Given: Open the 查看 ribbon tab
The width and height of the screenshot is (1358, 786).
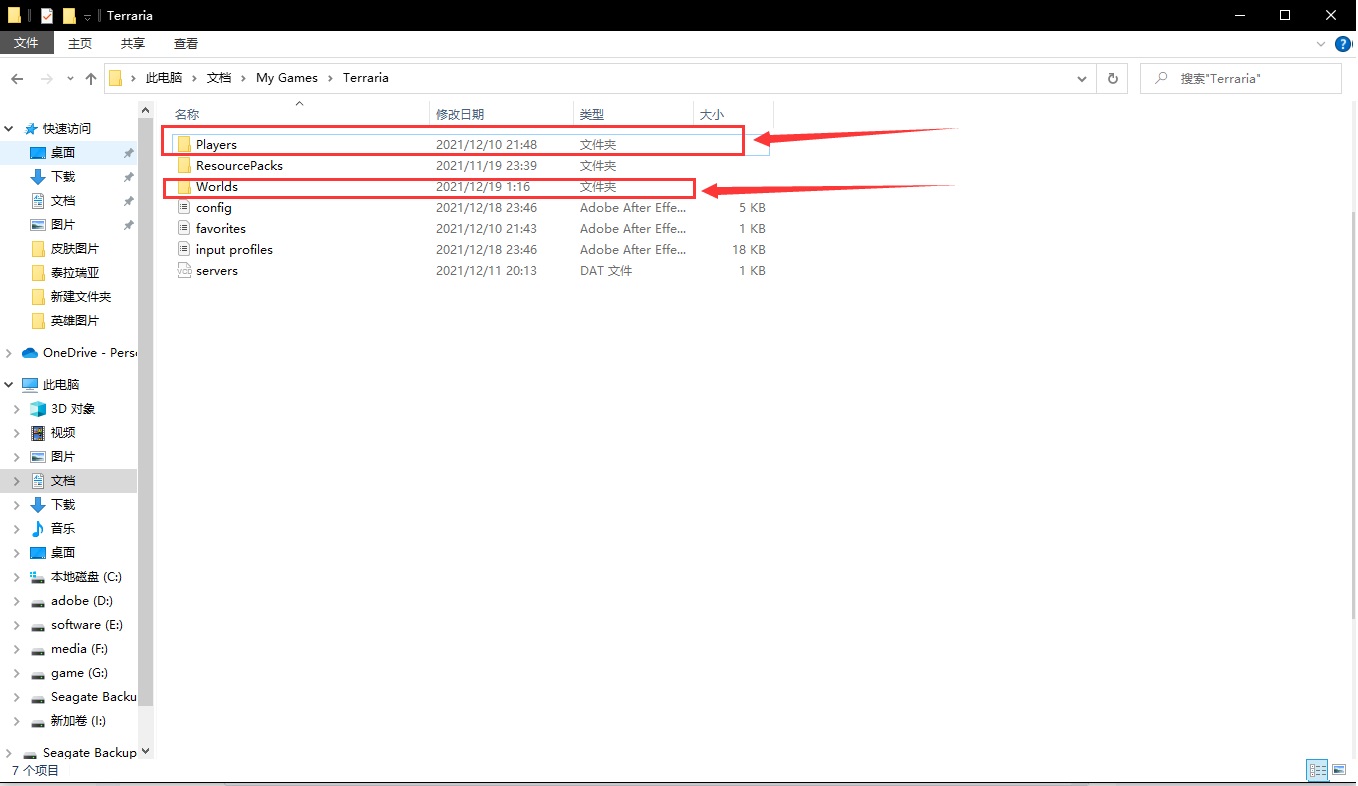Looking at the screenshot, I should 186,44.
